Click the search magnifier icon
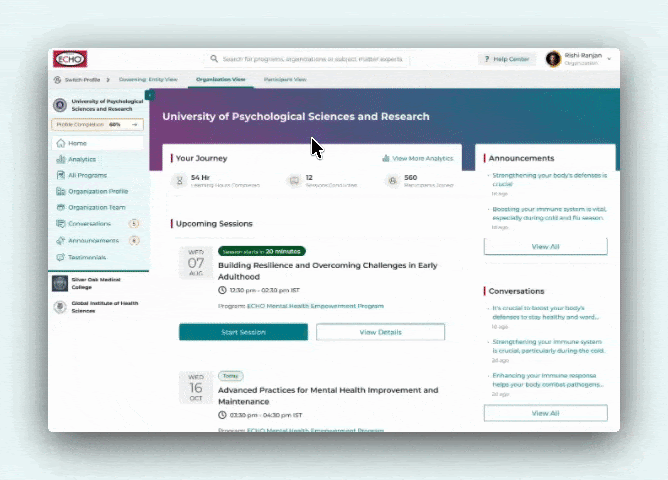 pyautogui.click(x=214, y=59)
